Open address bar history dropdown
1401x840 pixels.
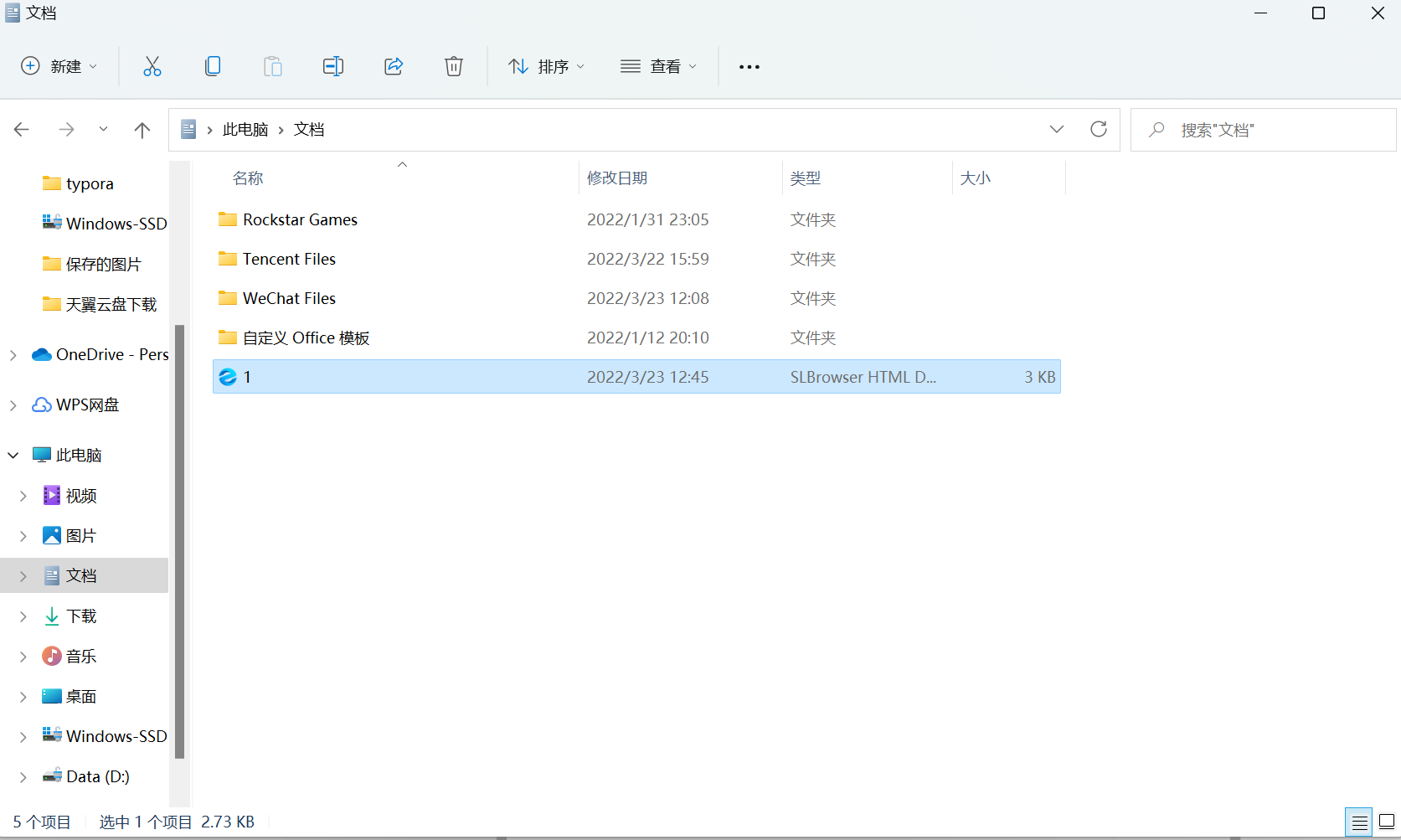1057,129
